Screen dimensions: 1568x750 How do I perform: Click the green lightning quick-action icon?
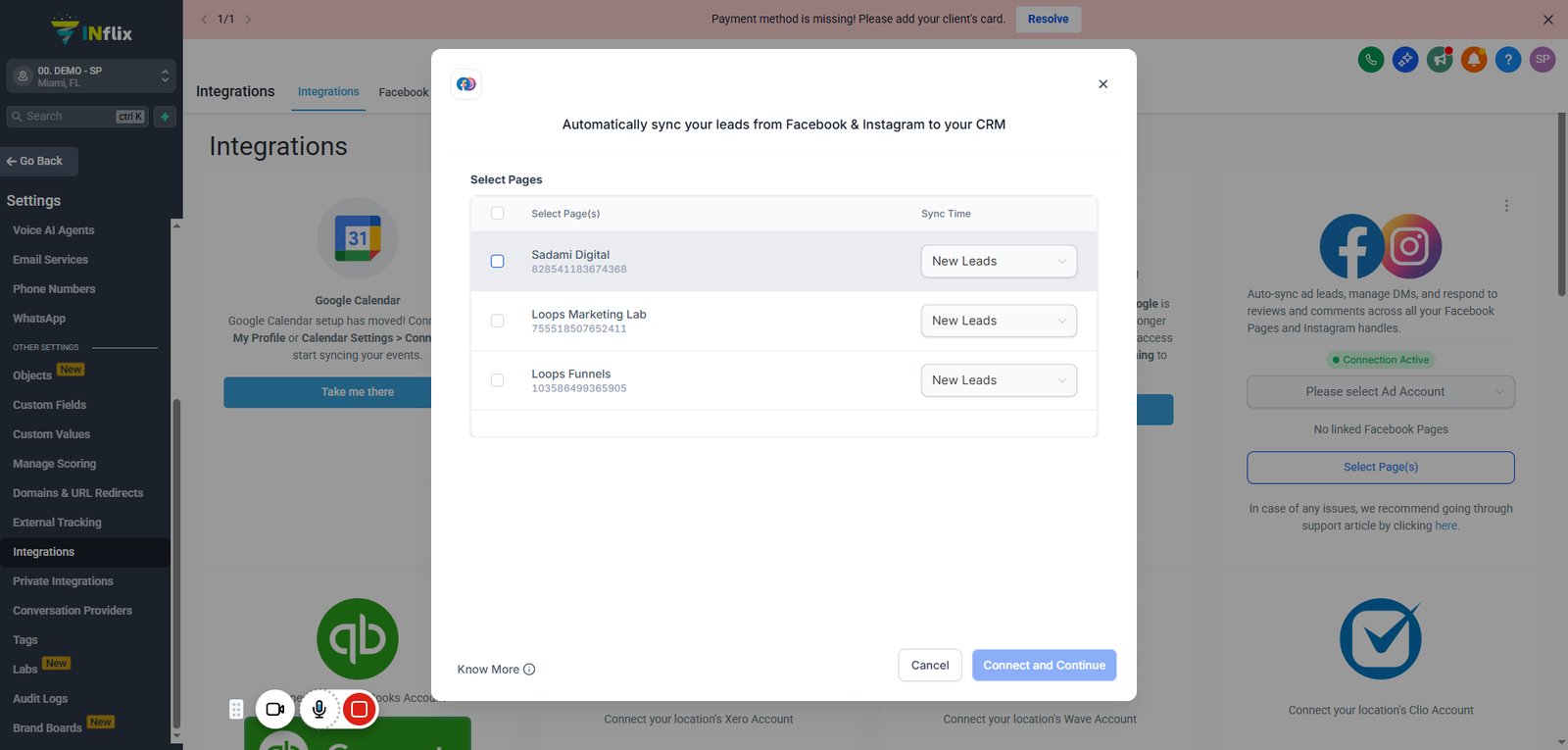(165, 117)
